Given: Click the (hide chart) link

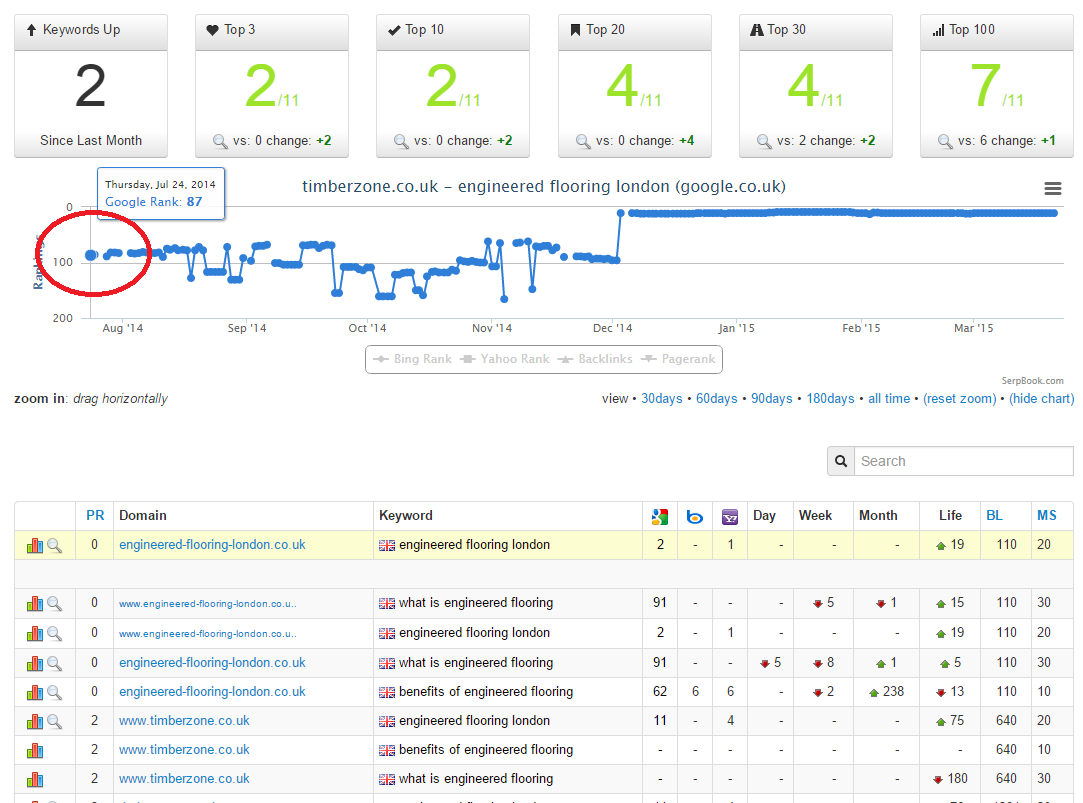Looking at the screenshot, I should (x=1042, y=399).
